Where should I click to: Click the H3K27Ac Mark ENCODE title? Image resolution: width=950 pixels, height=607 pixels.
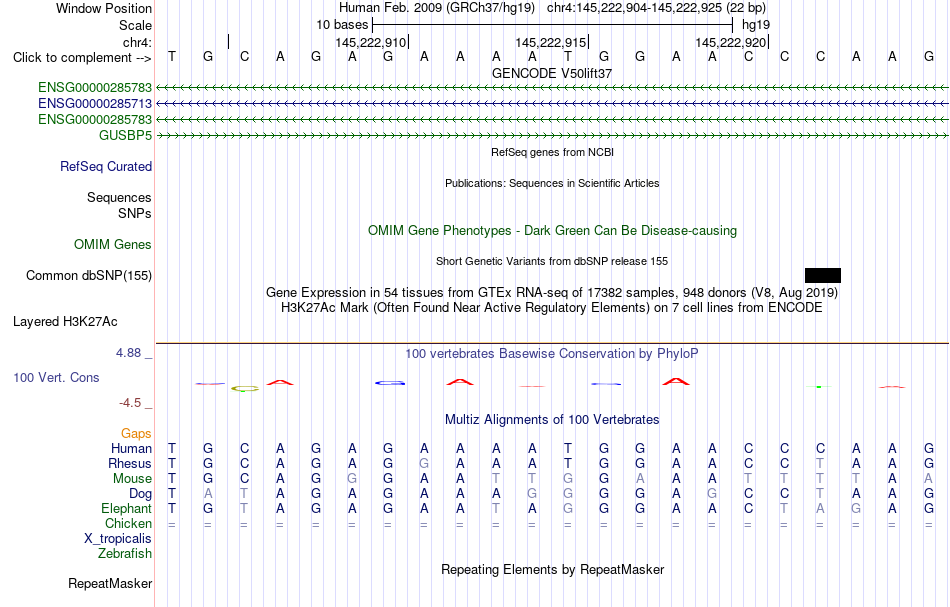(x=552, y=308)
